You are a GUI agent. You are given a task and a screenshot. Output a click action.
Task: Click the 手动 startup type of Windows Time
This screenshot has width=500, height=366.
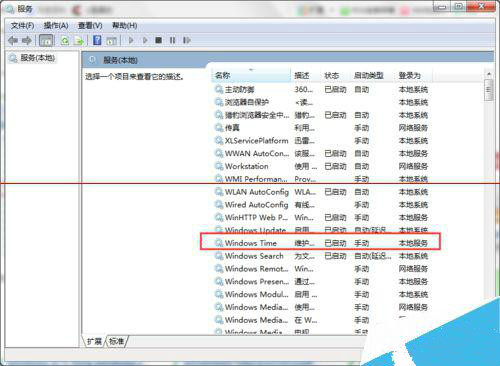coord(361,243)
